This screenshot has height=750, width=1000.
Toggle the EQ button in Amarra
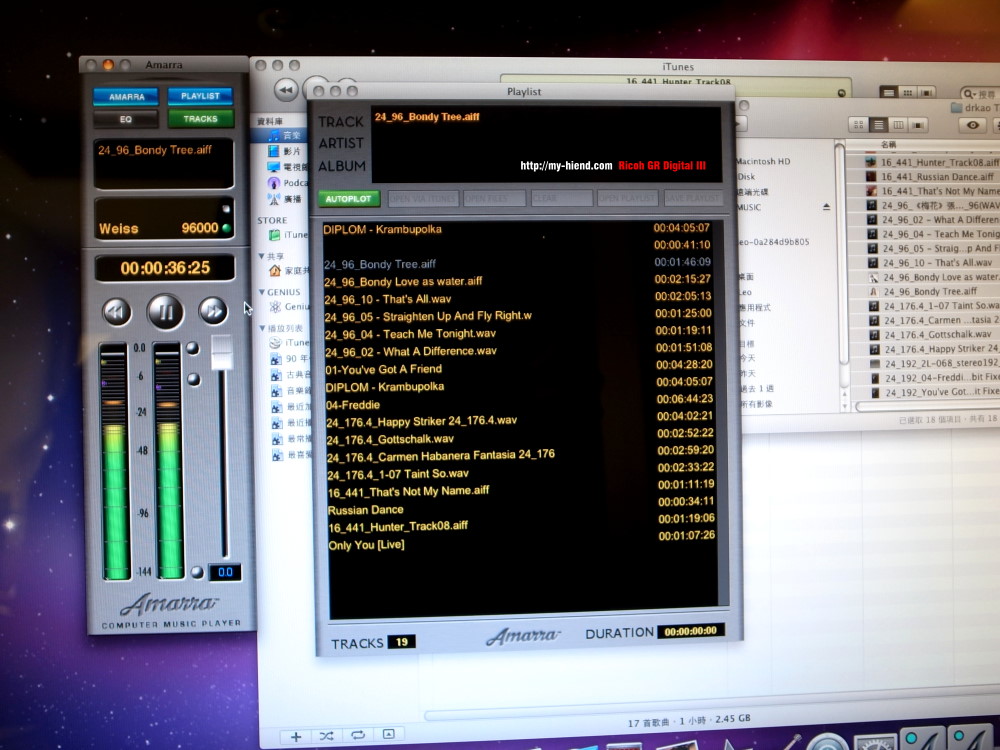tap(126, 119)
